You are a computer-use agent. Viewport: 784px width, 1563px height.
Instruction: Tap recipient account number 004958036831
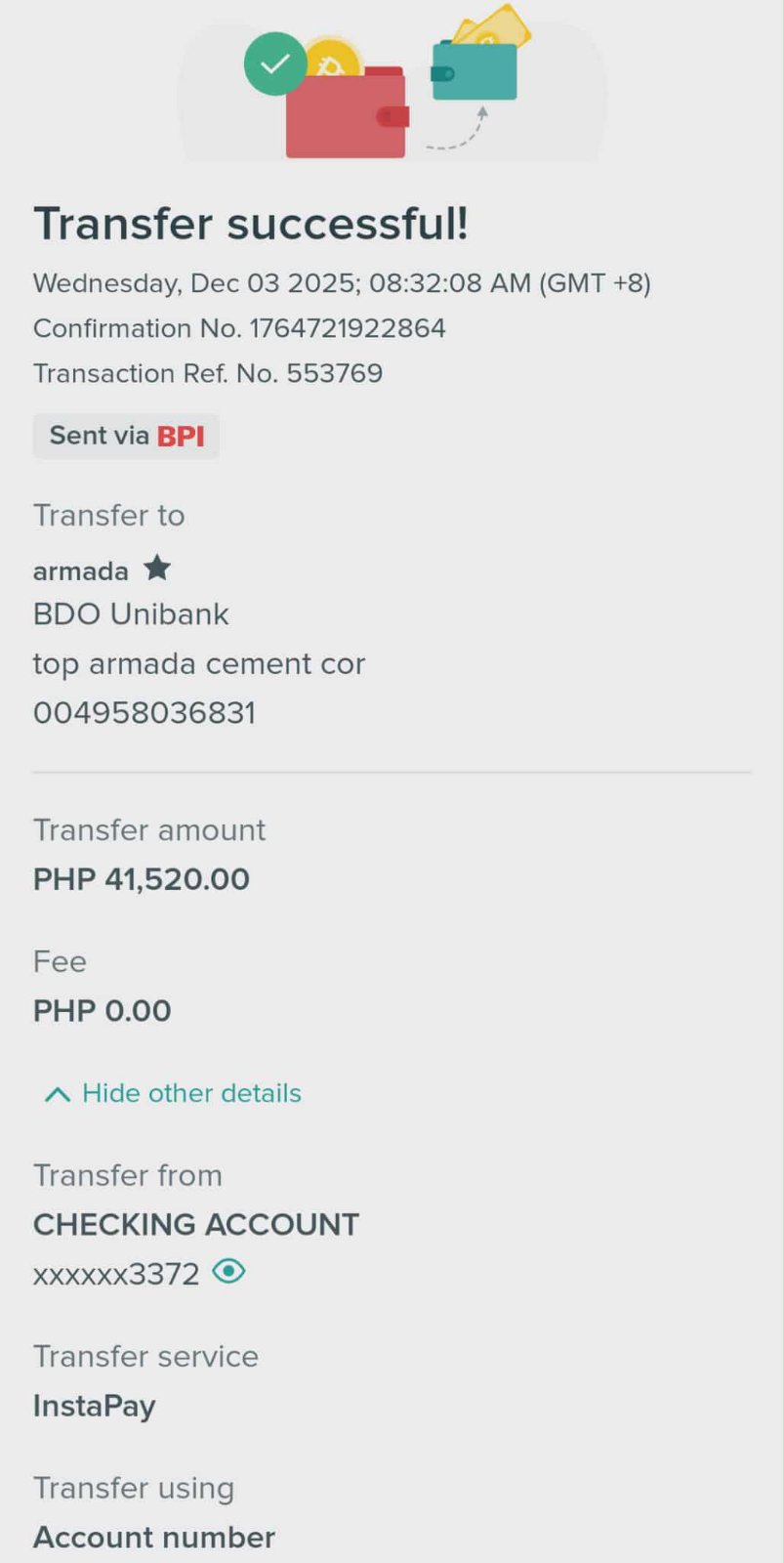(144, 713)
